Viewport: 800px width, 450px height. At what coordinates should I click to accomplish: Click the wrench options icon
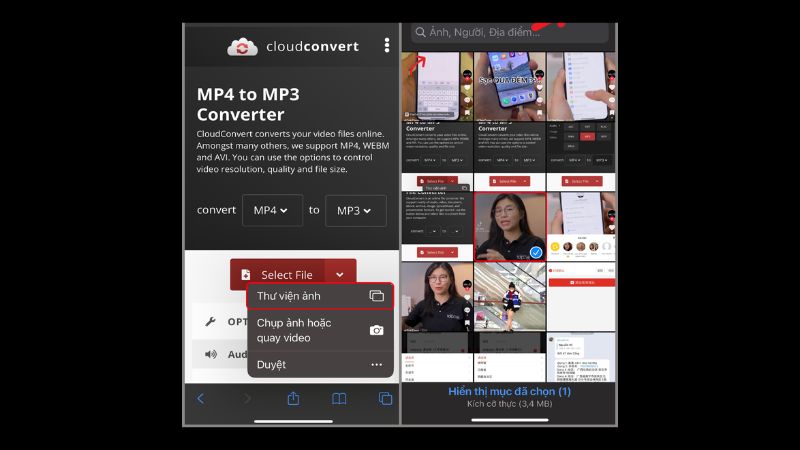click(x=210, y=321)
